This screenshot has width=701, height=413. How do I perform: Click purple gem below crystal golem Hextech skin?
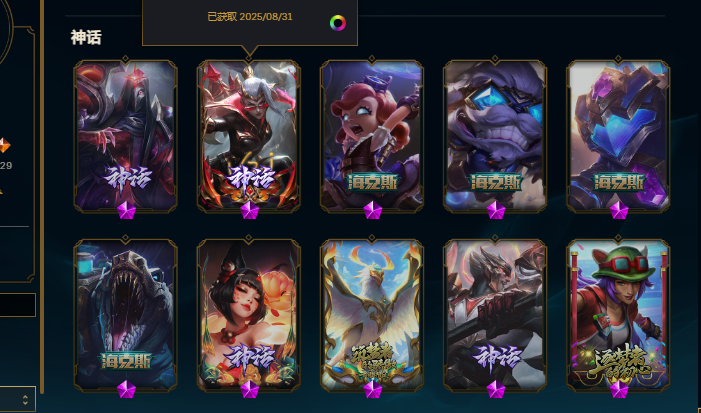(619, 211)
